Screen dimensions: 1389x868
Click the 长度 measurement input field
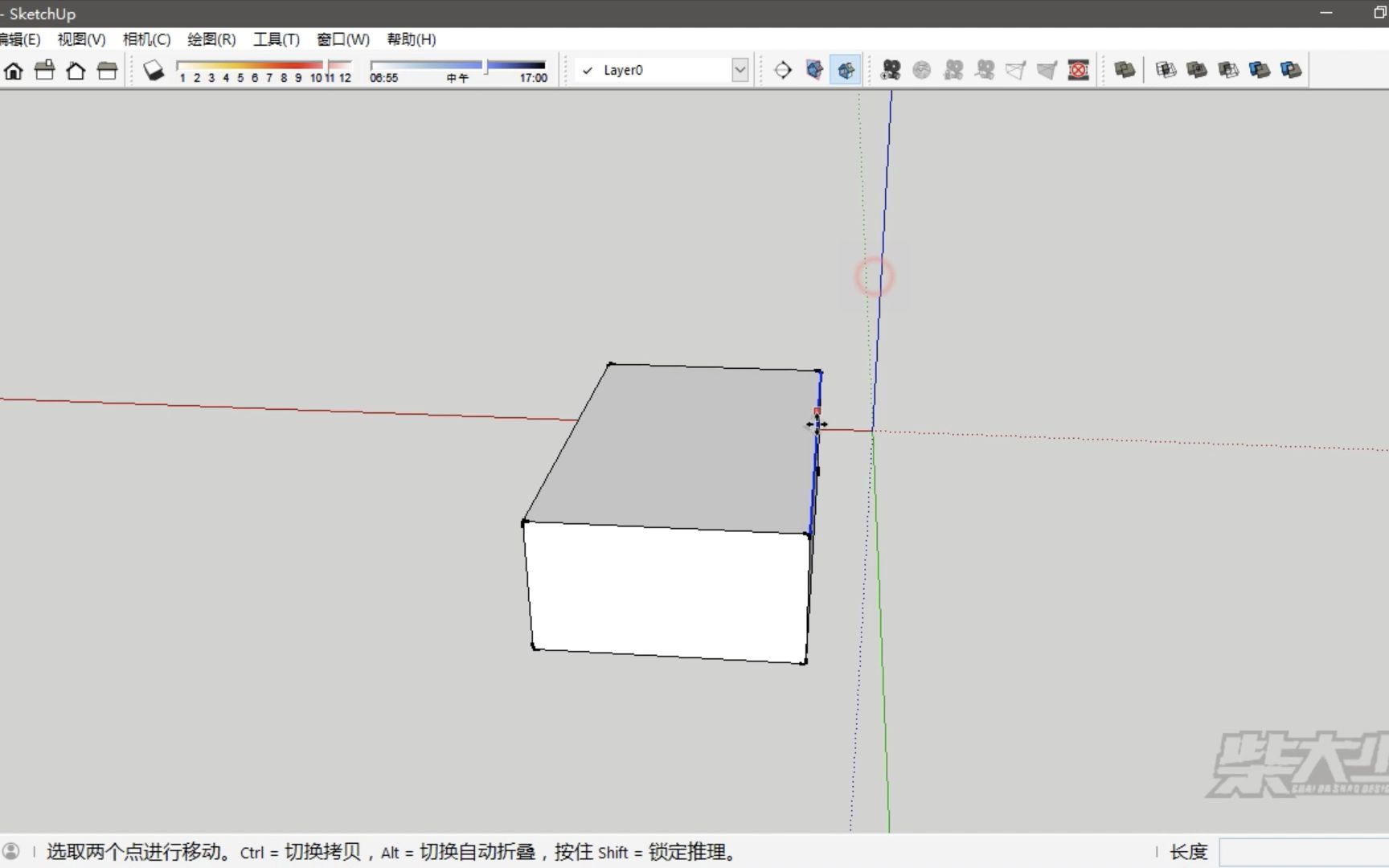[x=1302, y=851]
